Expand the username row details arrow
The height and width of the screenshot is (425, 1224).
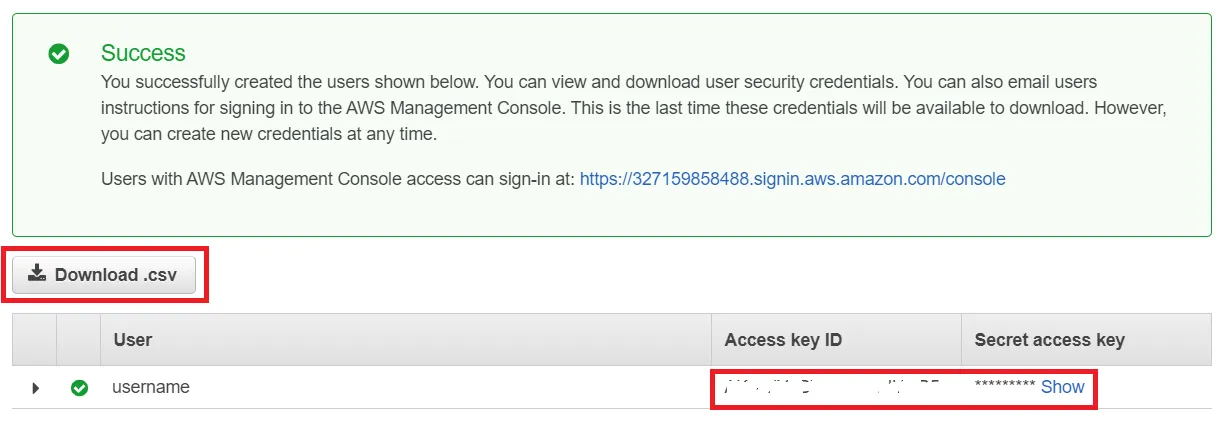point(35,388)
